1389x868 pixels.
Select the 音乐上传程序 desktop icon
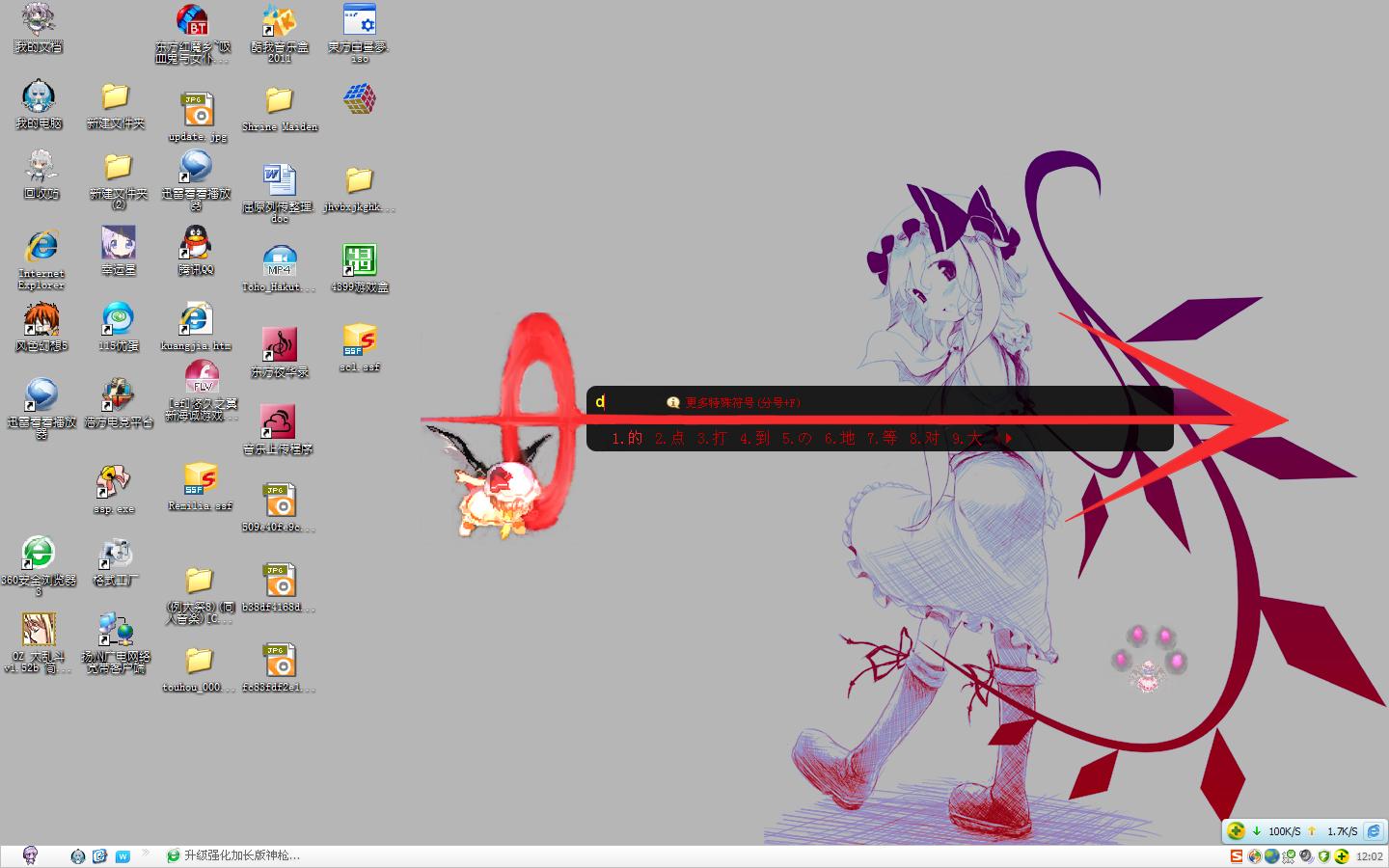(x=278, y=429)
